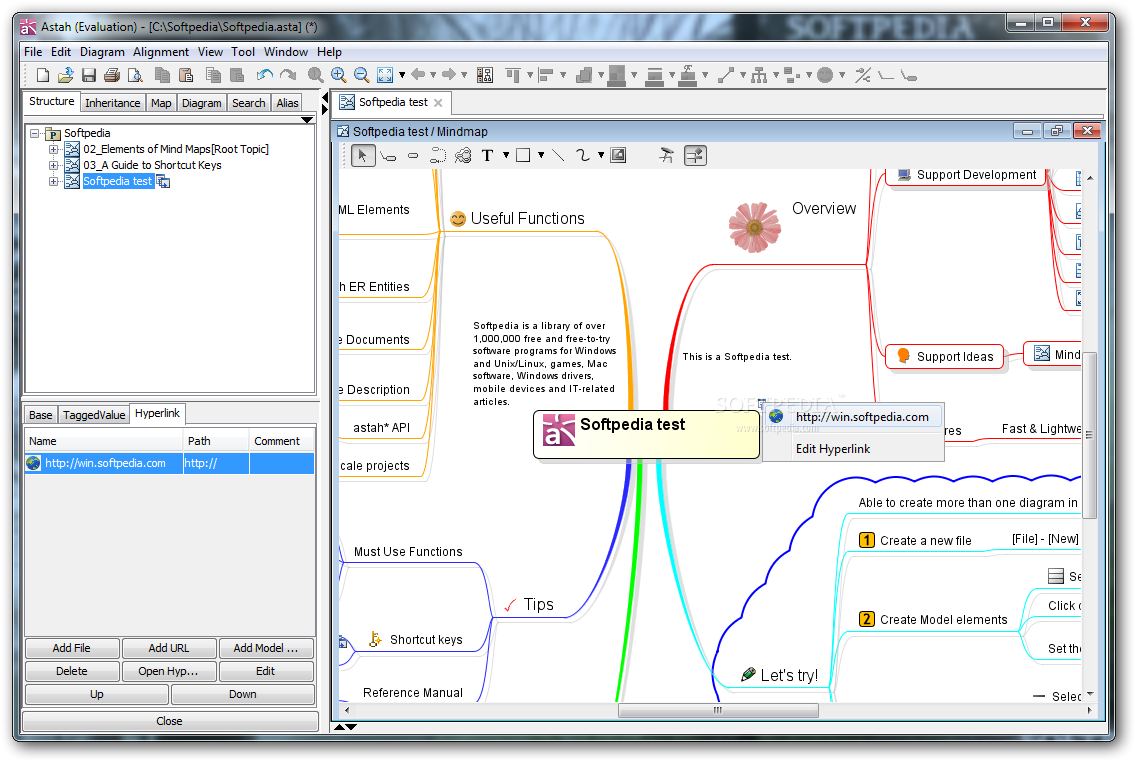Image resolution: width=1136 pixels, height=762 pixels.
Task: Open the smiley icon dropdown arrow
Action: [x=842, y=75]
